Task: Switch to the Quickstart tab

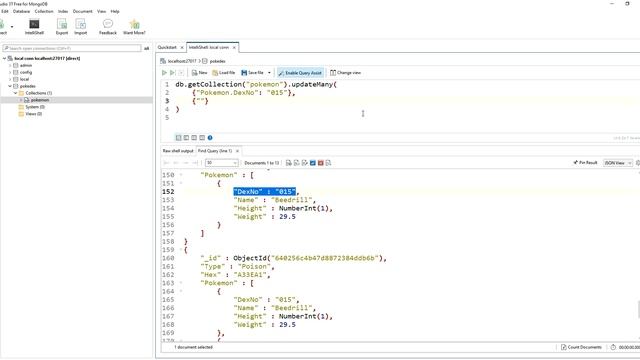Action: coord(167,47)
